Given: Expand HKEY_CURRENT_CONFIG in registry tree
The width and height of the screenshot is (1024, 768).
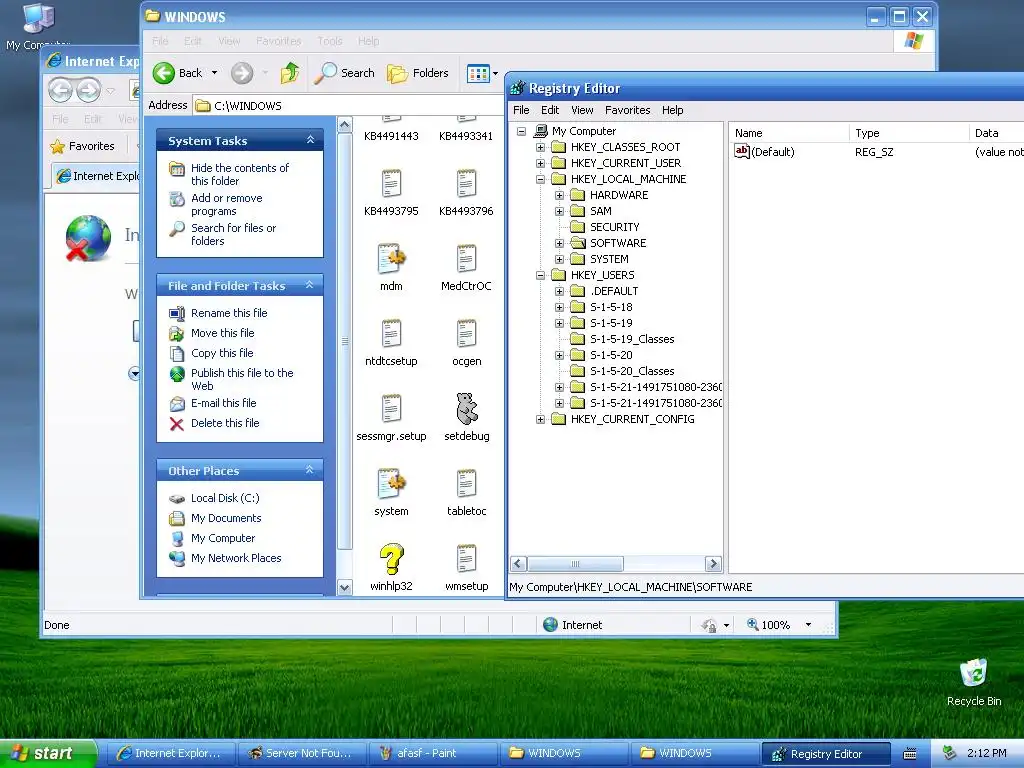Looking at the screenshot, I should [x=540, y=419].
